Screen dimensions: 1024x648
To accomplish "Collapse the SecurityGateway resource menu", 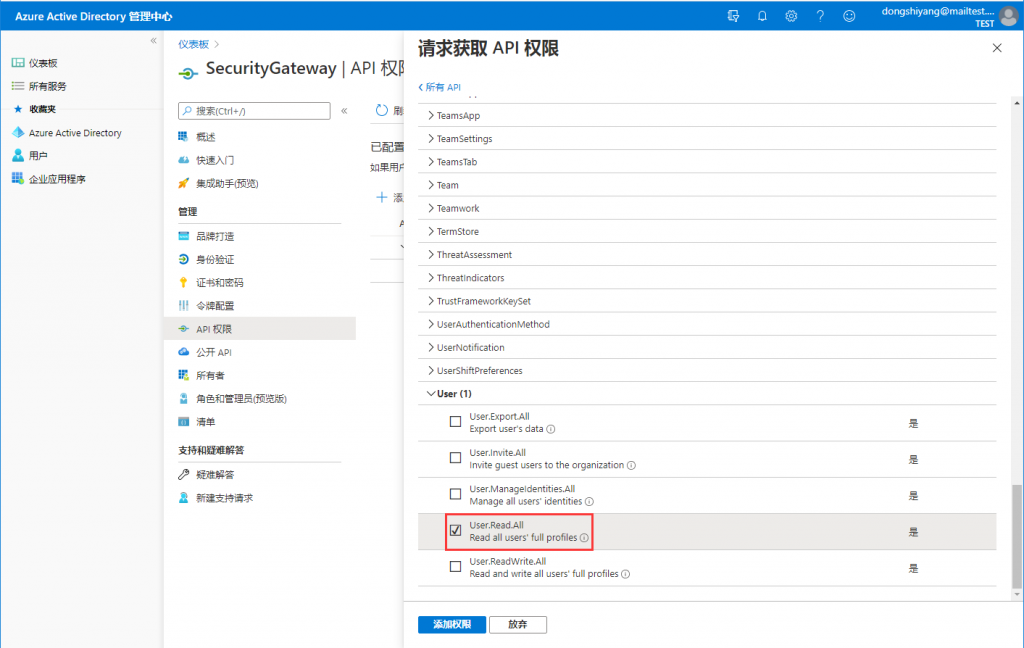I will tap(344, 111).
